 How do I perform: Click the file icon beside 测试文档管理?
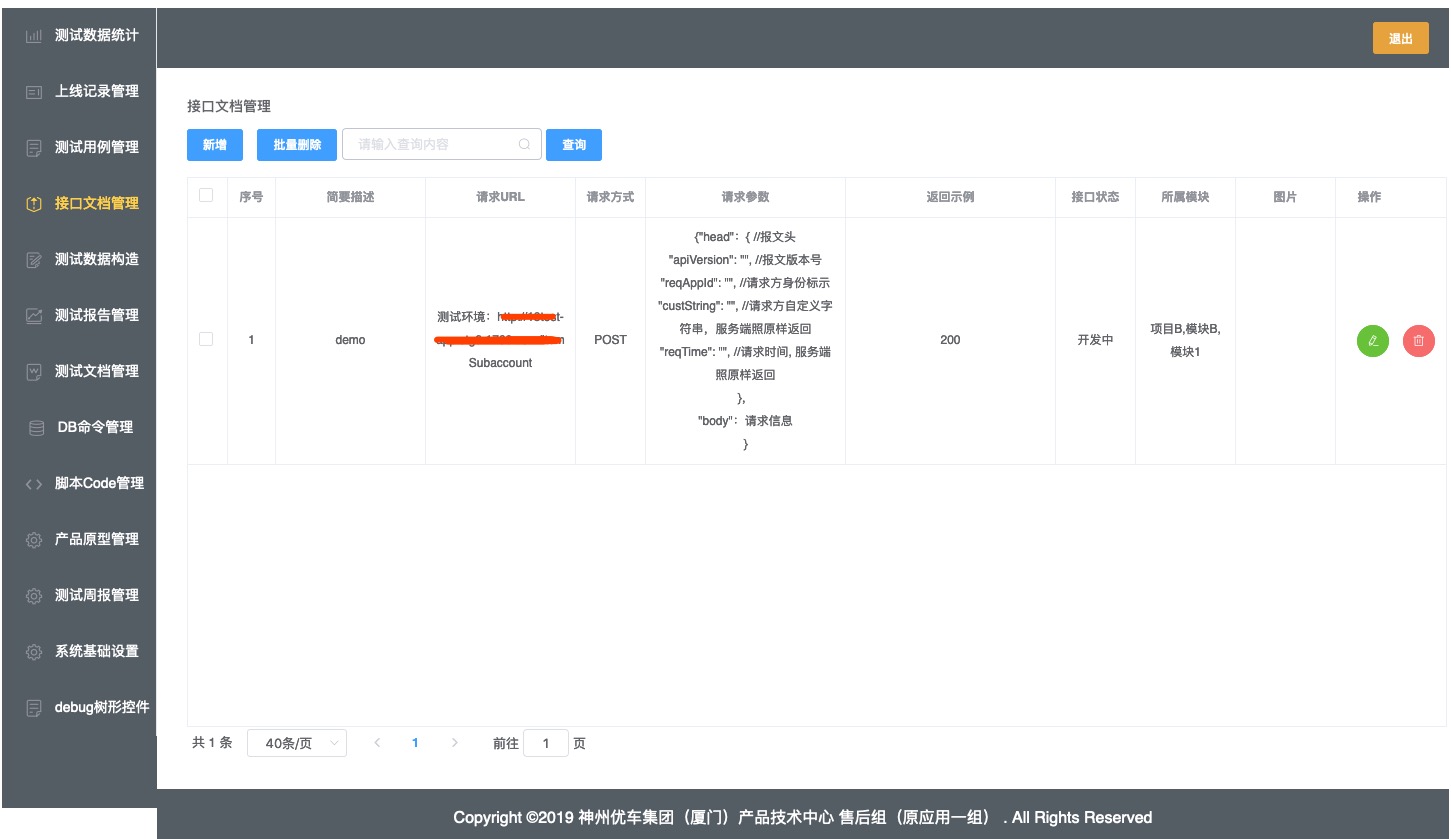(x=34, y=371)
